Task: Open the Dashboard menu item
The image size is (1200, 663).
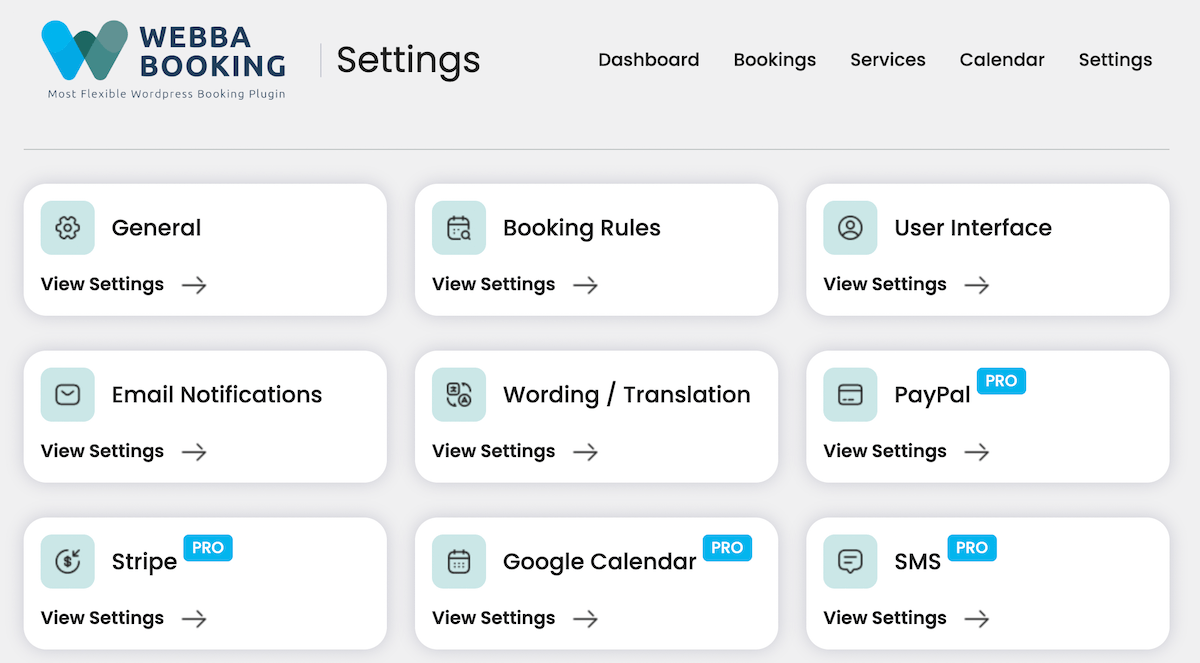Action: point(649,60)
